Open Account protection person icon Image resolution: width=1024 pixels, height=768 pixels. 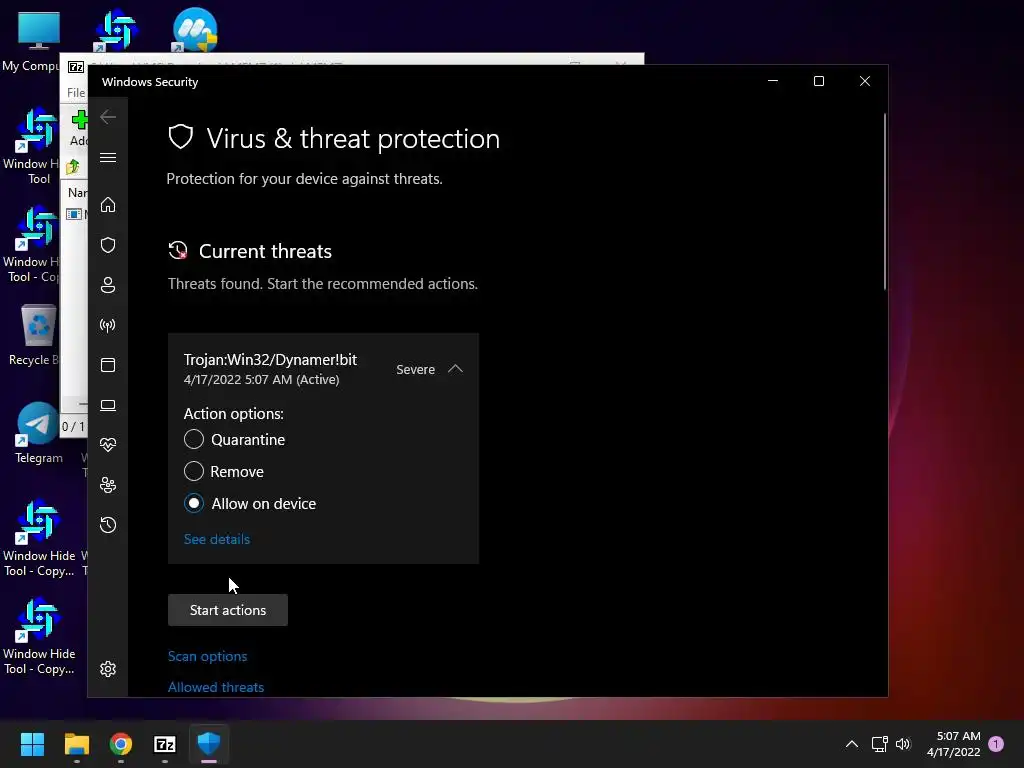coord(108,285)
